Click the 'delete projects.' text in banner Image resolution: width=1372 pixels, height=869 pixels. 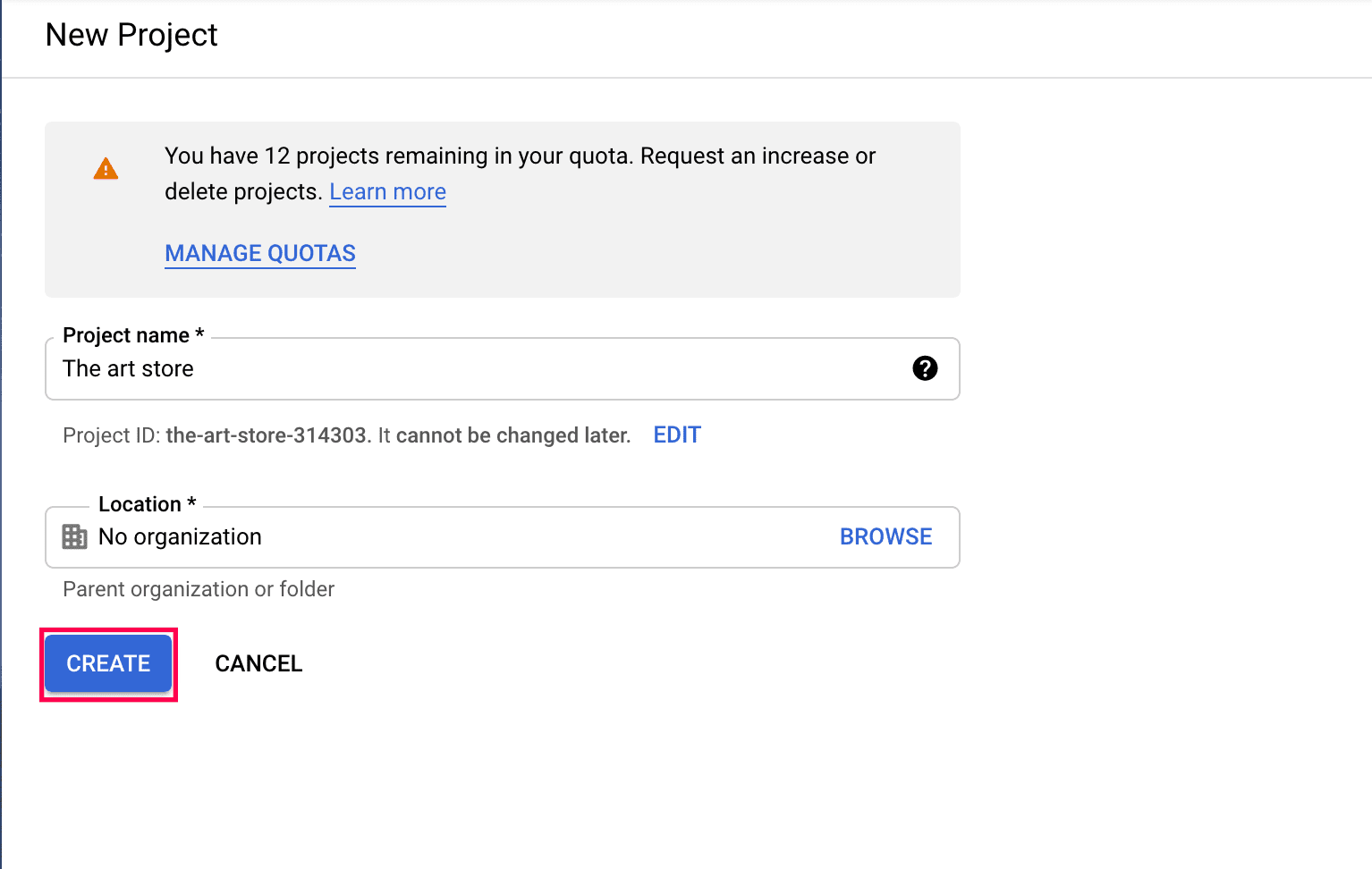[x=243, y=191]
